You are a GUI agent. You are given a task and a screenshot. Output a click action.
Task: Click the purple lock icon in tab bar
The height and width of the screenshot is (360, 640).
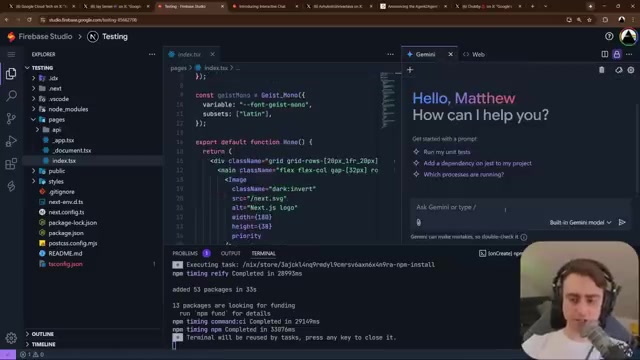[616, 54]
